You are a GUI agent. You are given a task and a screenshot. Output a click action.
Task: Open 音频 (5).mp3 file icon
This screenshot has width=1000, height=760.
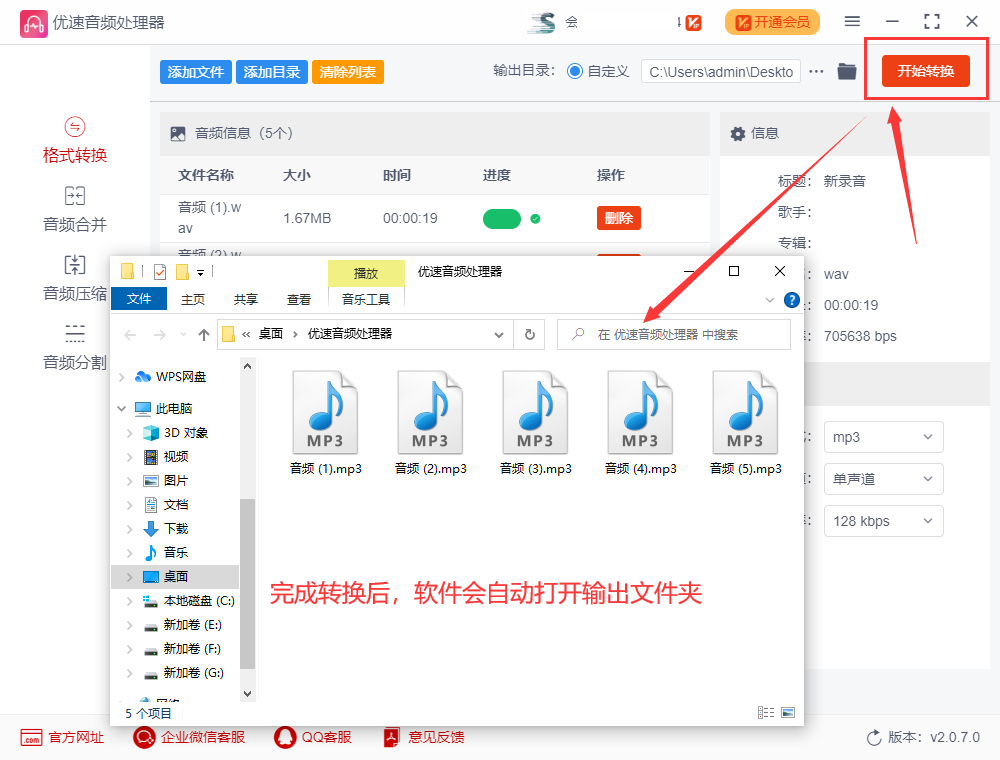746,413
